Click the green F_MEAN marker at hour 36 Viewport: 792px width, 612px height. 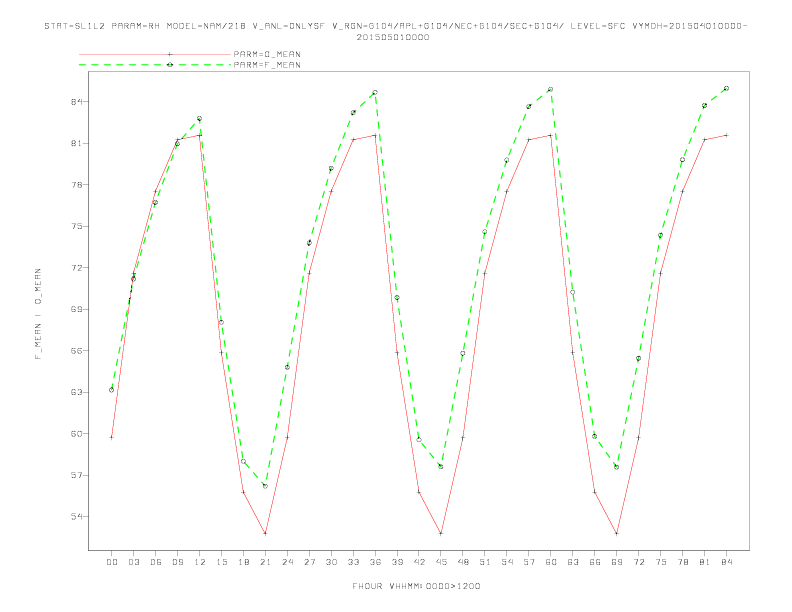click(x=375, y=93)
